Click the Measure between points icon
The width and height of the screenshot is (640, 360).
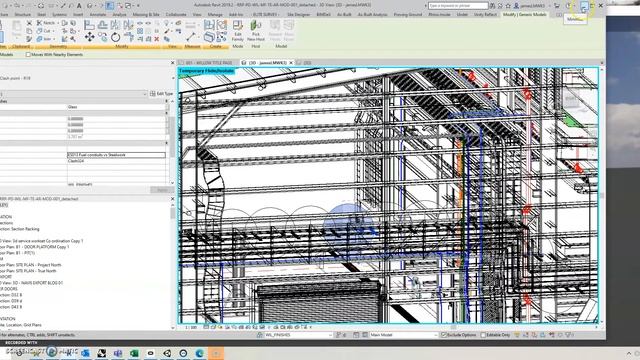click(191, 37)
